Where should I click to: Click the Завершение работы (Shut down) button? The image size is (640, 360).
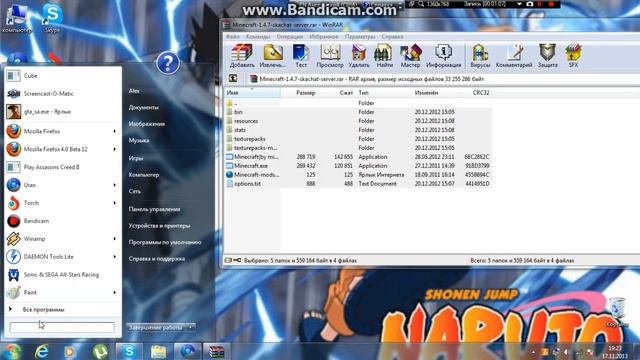[x=157, y=327]
